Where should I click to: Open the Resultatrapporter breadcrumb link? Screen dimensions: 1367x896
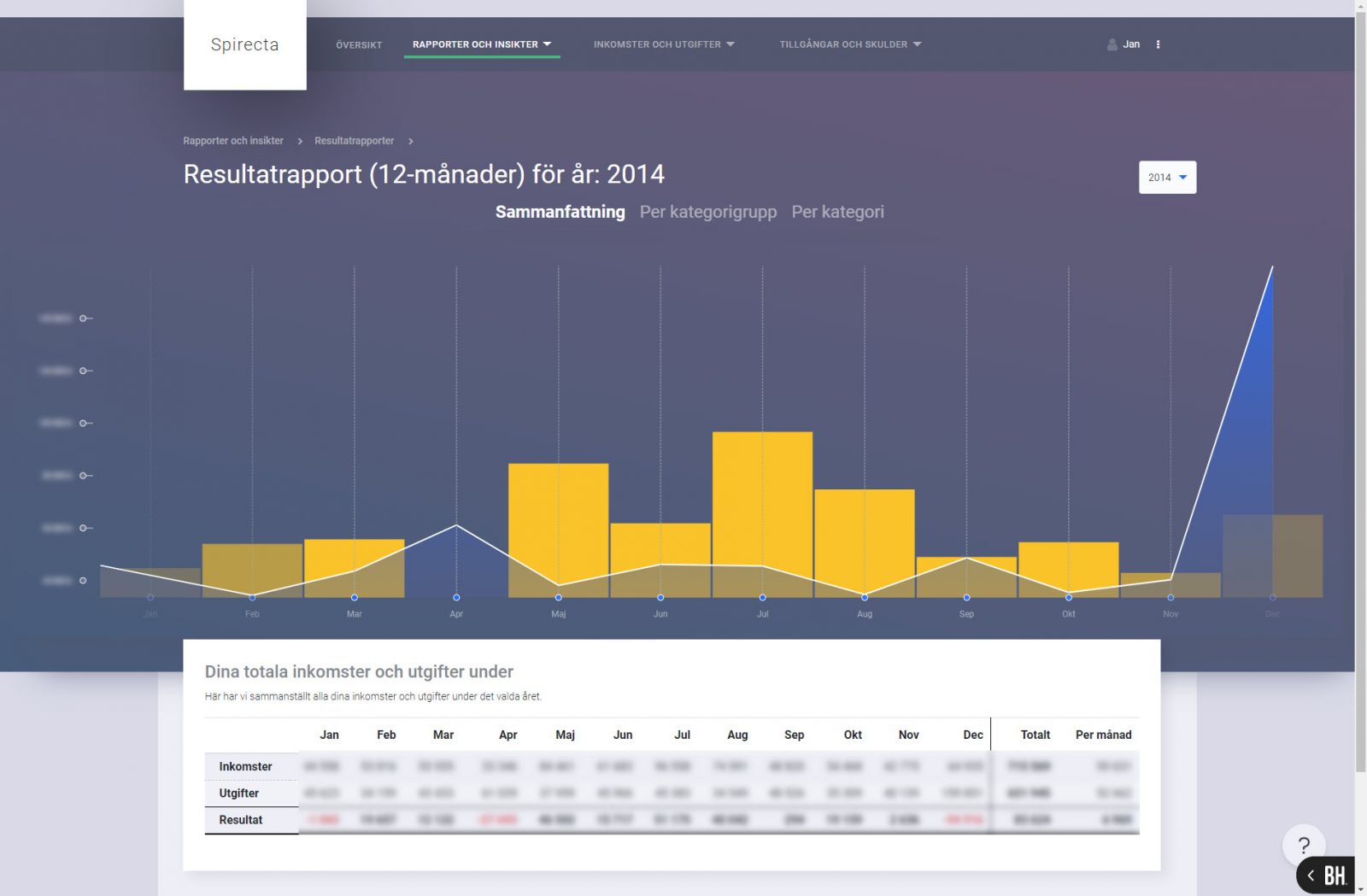(x=354, y=141)
